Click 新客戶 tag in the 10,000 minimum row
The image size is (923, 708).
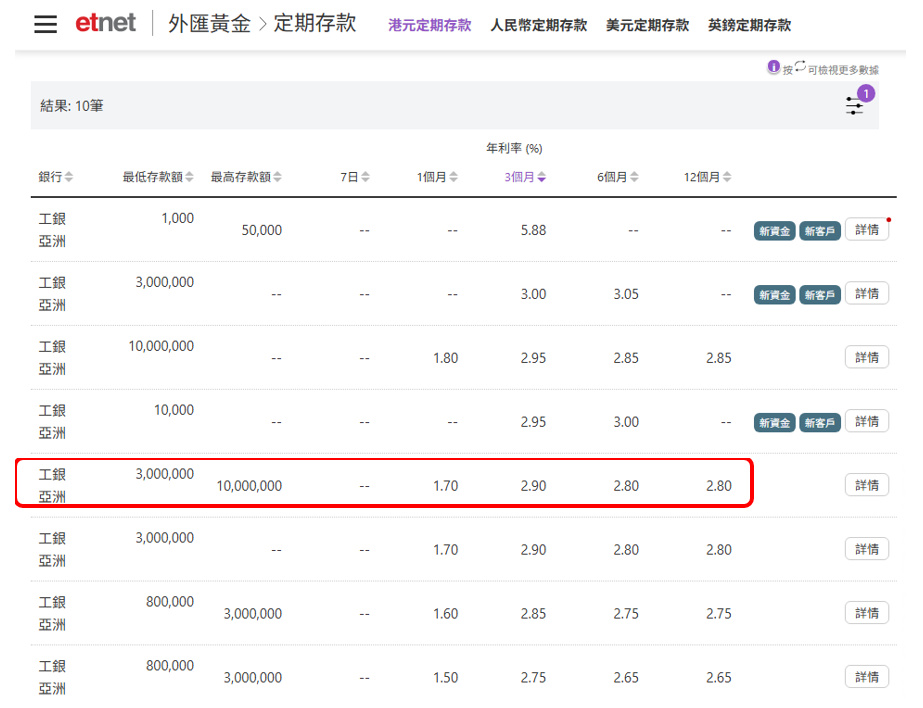point(819,423)
